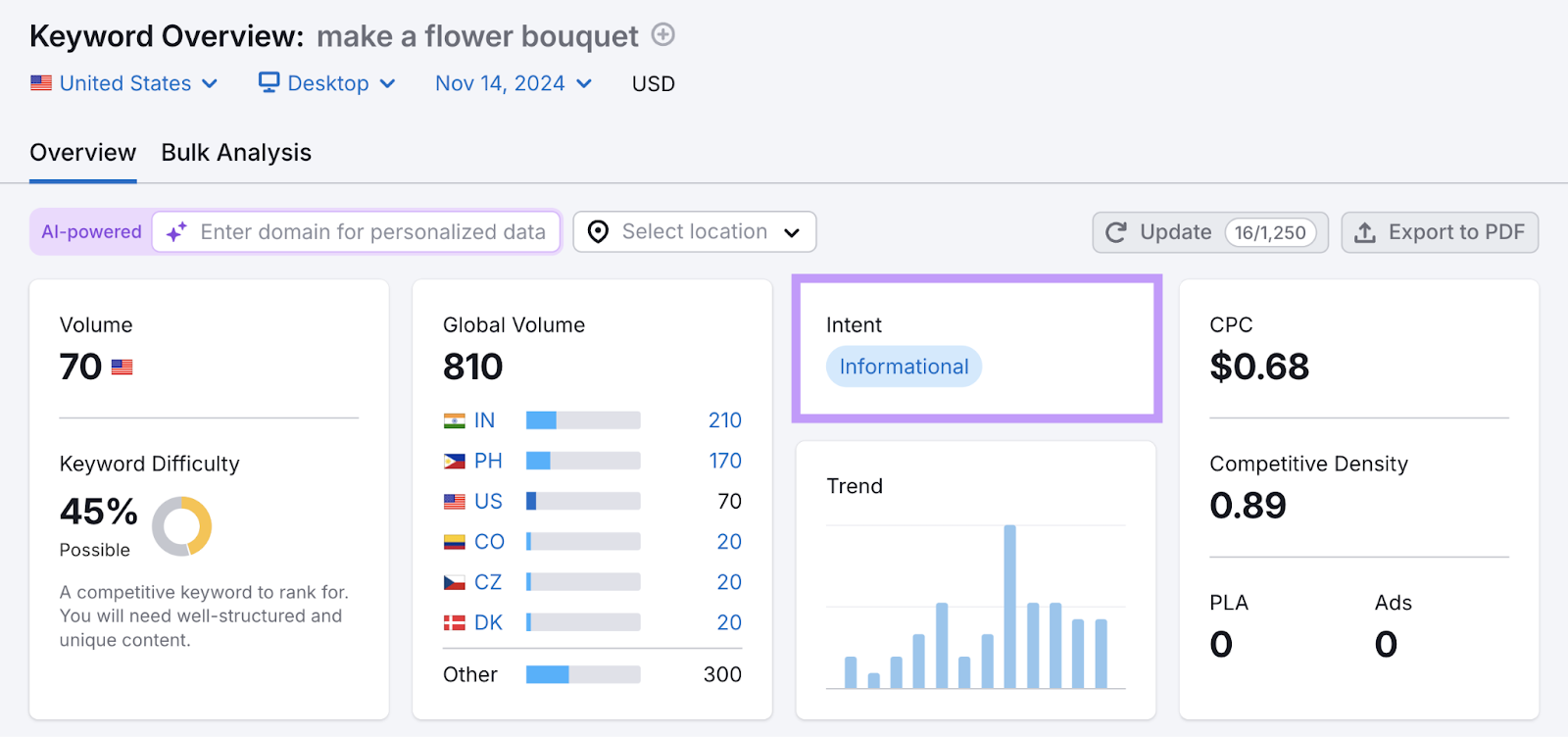This screenshot has height=737, width=1568.
Task: Open the United States country dropdown
Action: pos(124,83)
